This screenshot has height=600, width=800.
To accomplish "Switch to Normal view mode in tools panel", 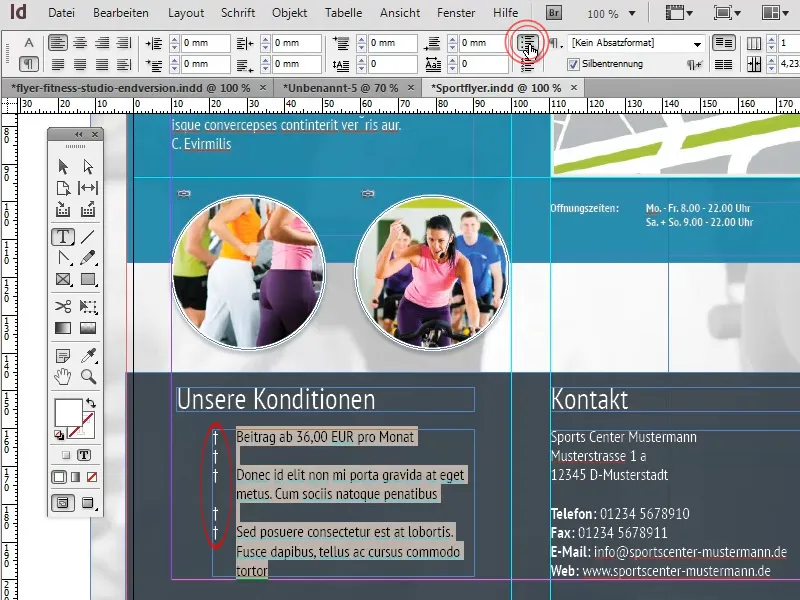I will (x=62, y=503).
